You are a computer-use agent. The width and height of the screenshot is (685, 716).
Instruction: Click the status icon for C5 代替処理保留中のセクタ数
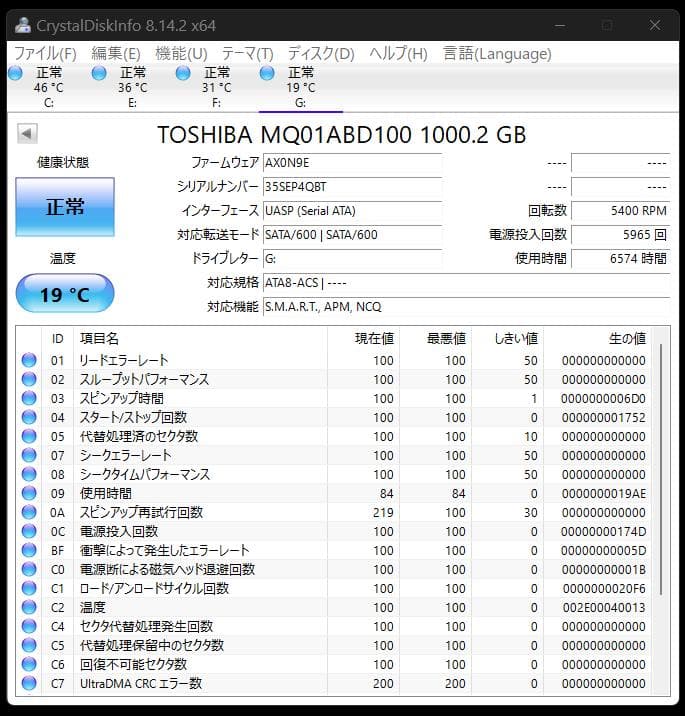[x=29, y=645]
